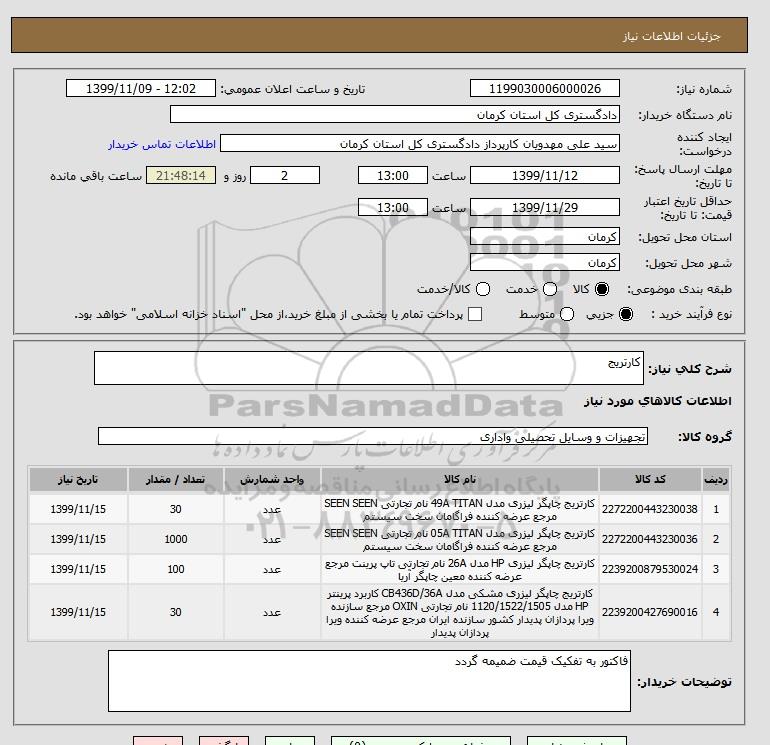
Task: Click quantity 100 in row 3
Action: pyautogui.click(x=176, y=569)
